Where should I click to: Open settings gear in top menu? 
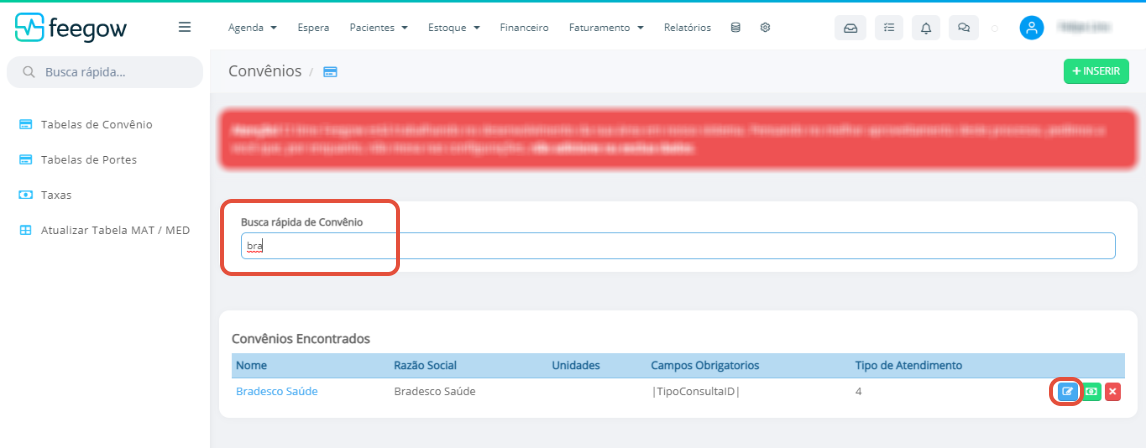(765, 28)
